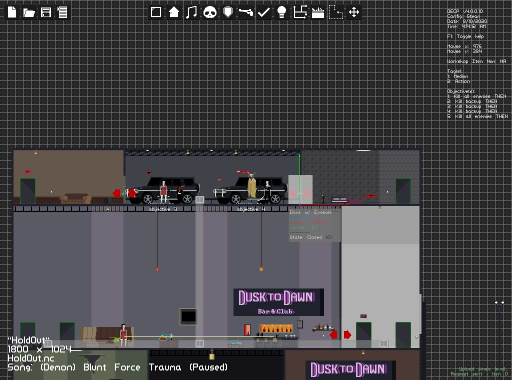Click the 'objective 3' marker label
The image size is (512, 380).
coord(163,209)
